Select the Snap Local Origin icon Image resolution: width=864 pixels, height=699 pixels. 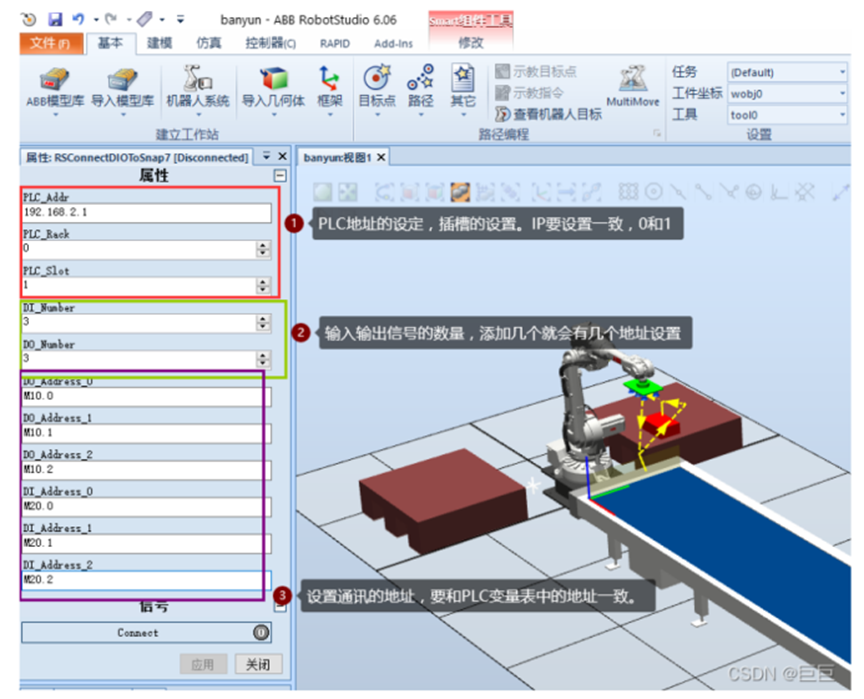[779, 192]
